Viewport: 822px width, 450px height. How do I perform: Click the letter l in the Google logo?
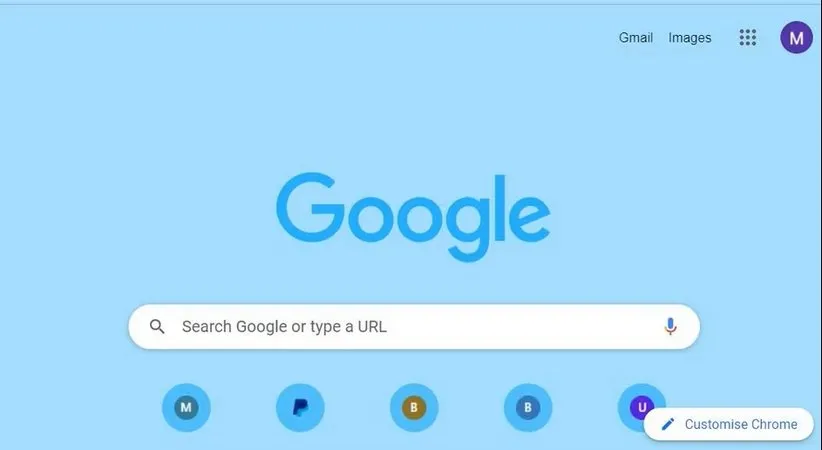pyautogui.click(x=499, y=208)
